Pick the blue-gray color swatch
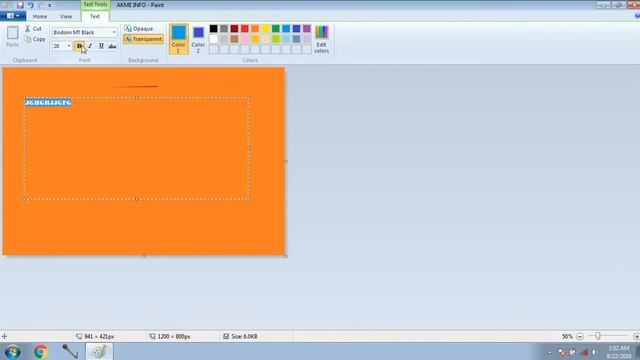The height and width of the screenshot is (360, 640). click(x=296, y=39)
